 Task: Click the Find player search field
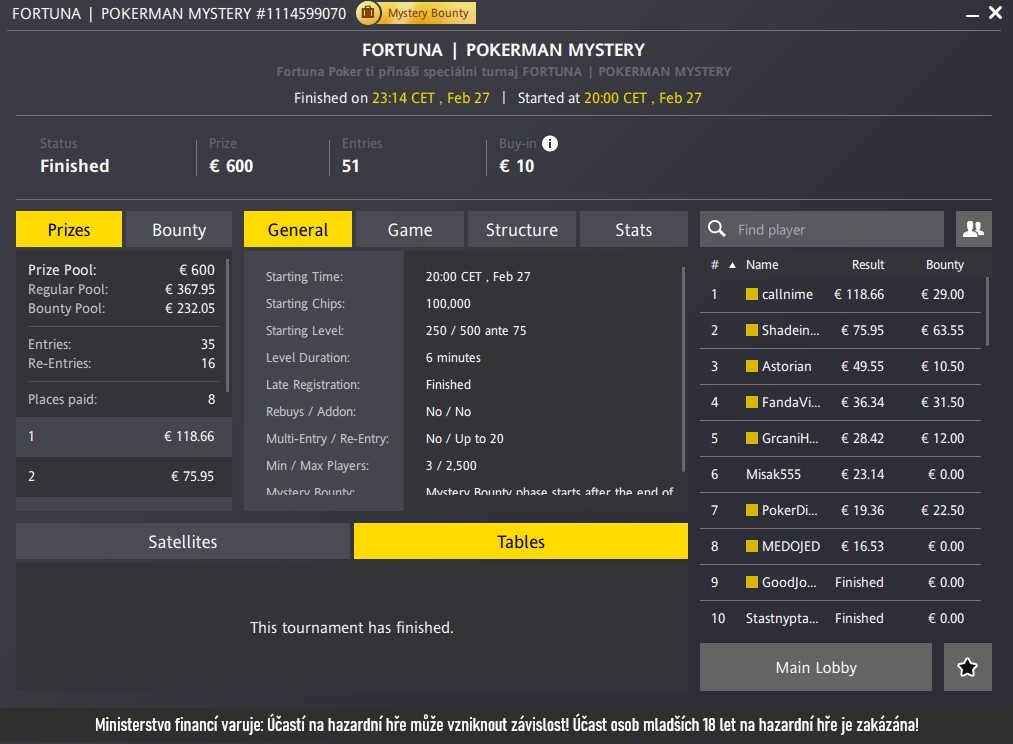[x=835, y=230]
